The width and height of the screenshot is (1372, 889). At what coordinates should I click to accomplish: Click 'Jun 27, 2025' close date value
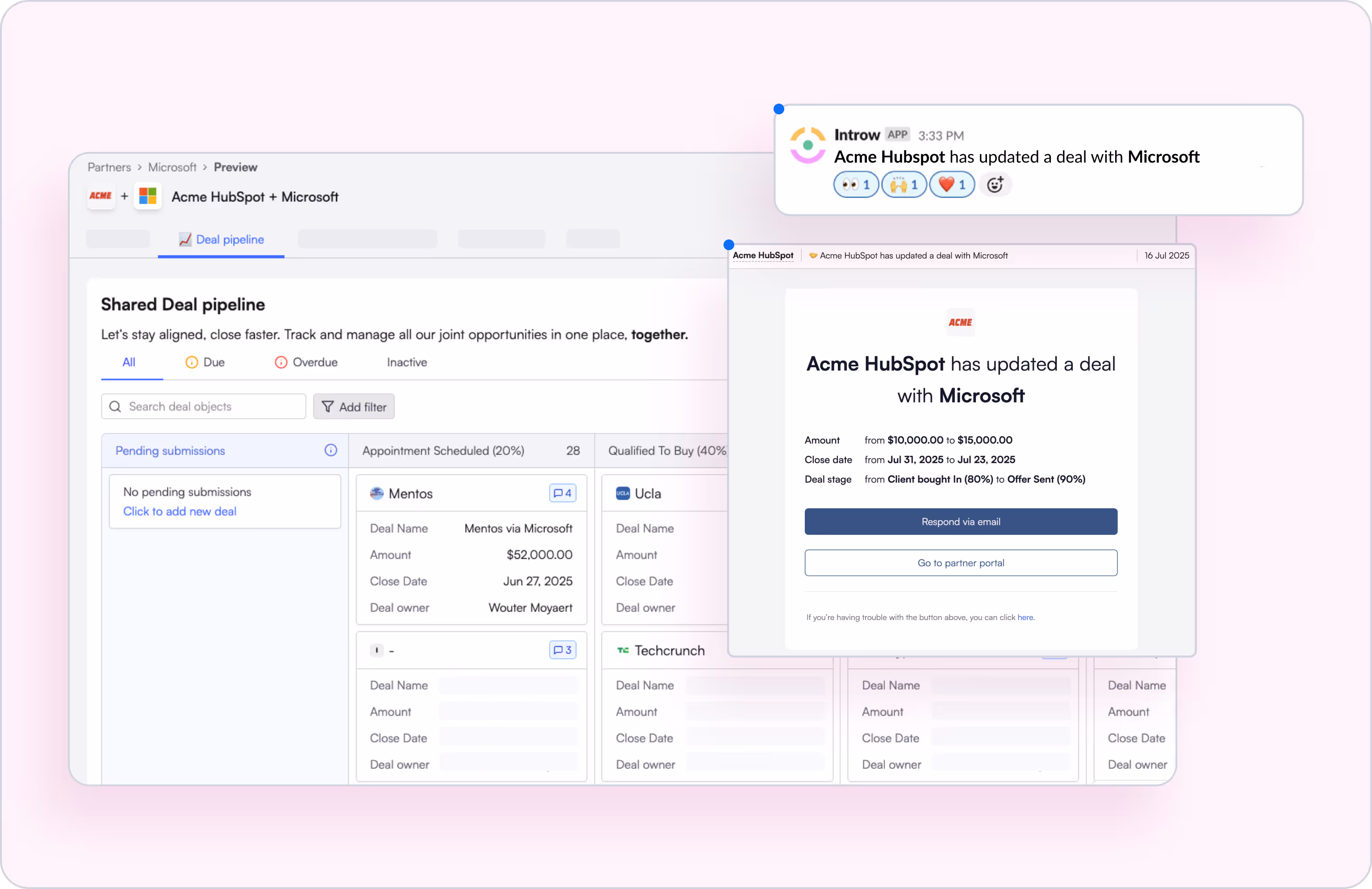pyautogui.click(x=538, y=581)
